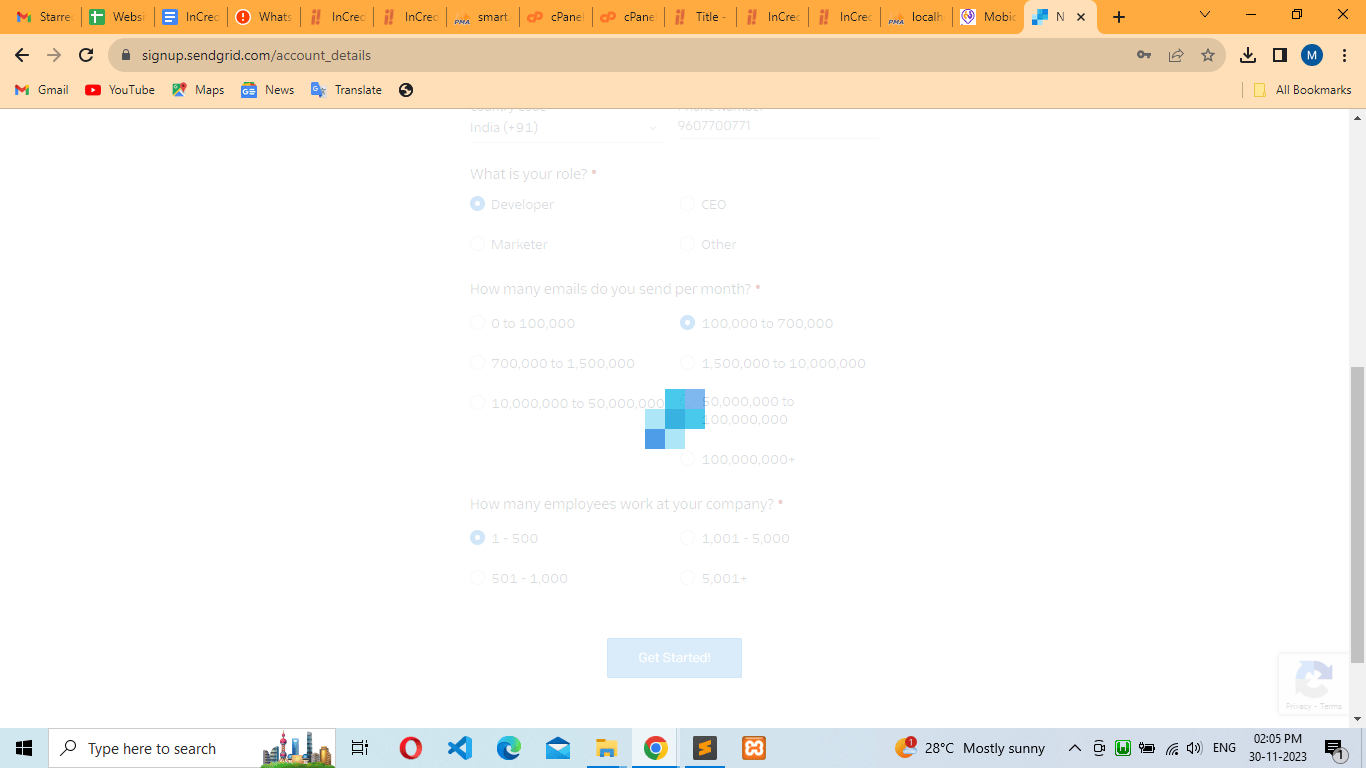Open the tab search chevron

[1205, 16]
